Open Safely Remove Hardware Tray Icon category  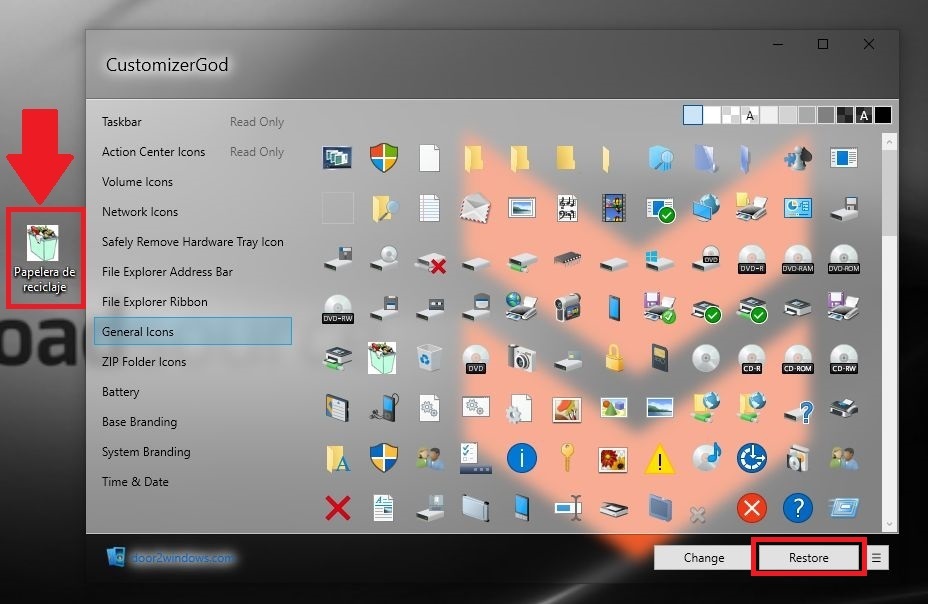(192, 241)
